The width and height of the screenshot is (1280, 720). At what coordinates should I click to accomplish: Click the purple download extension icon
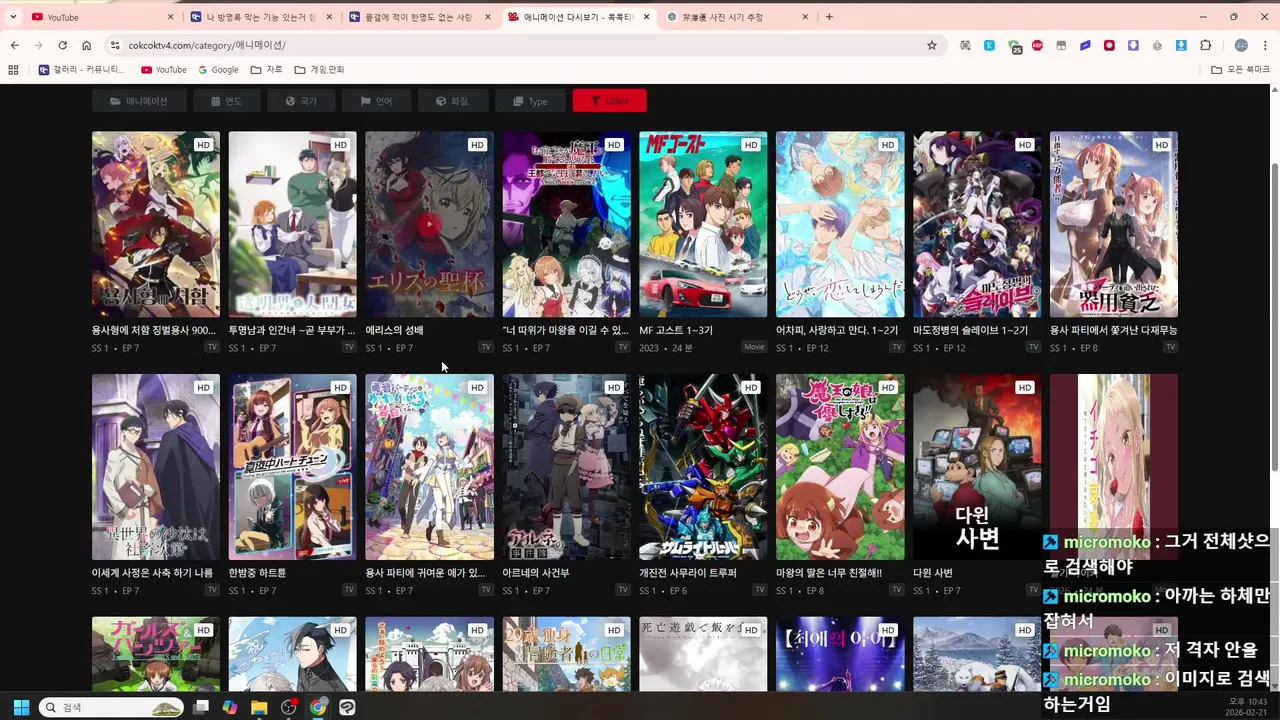[1133, 45]
